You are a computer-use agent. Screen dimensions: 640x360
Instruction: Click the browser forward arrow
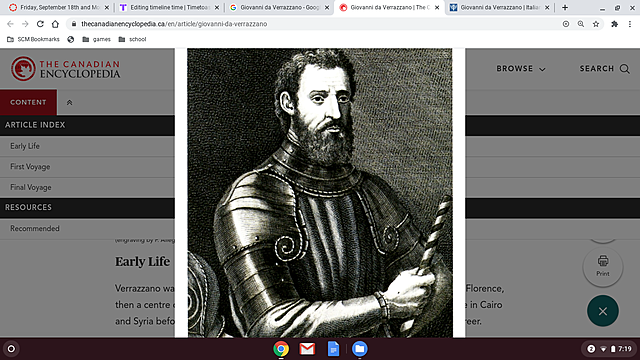coord(25,24)
